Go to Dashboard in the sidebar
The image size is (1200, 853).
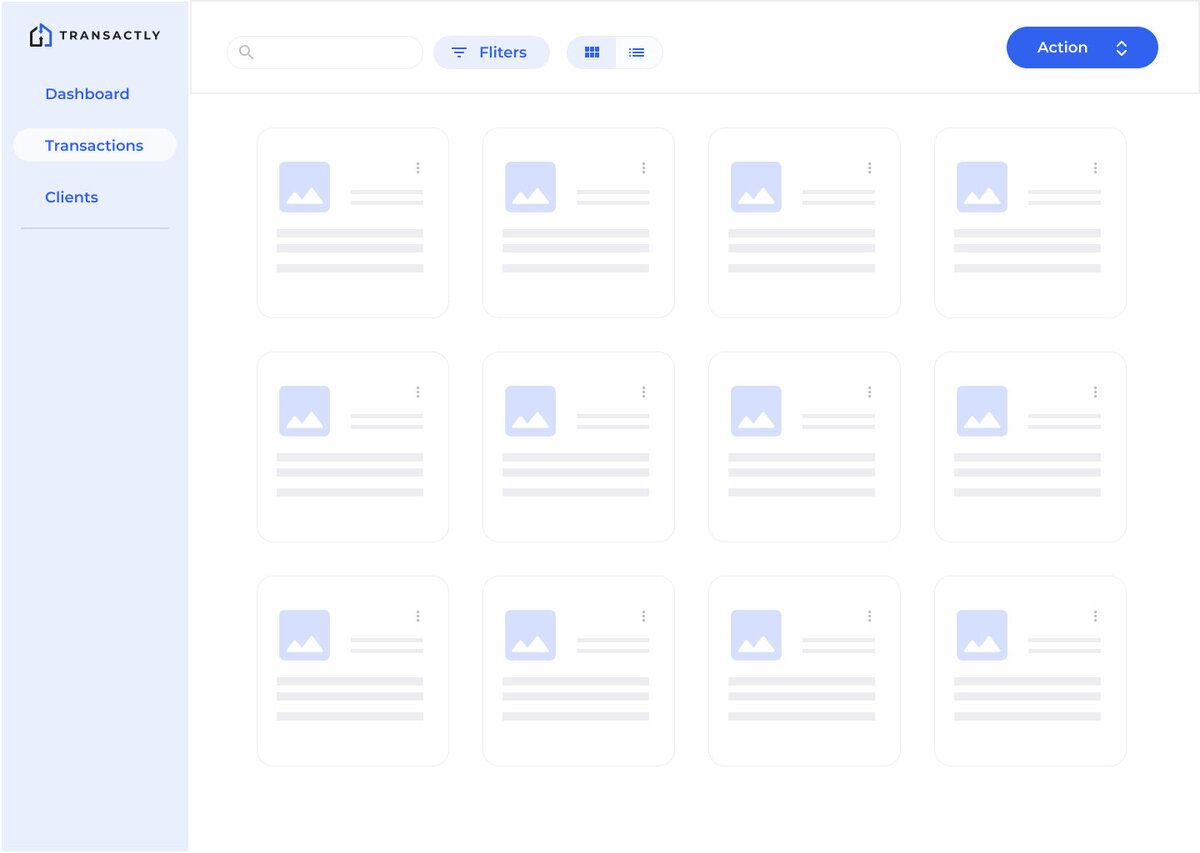(x=87, y=94)
